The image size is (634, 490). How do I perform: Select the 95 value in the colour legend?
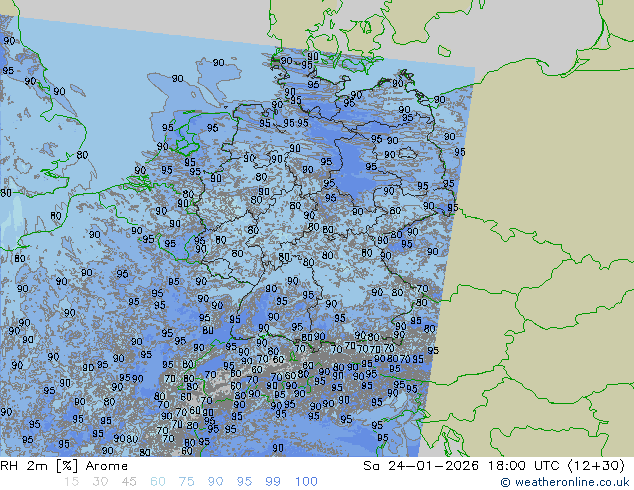[x=244, y=482]
